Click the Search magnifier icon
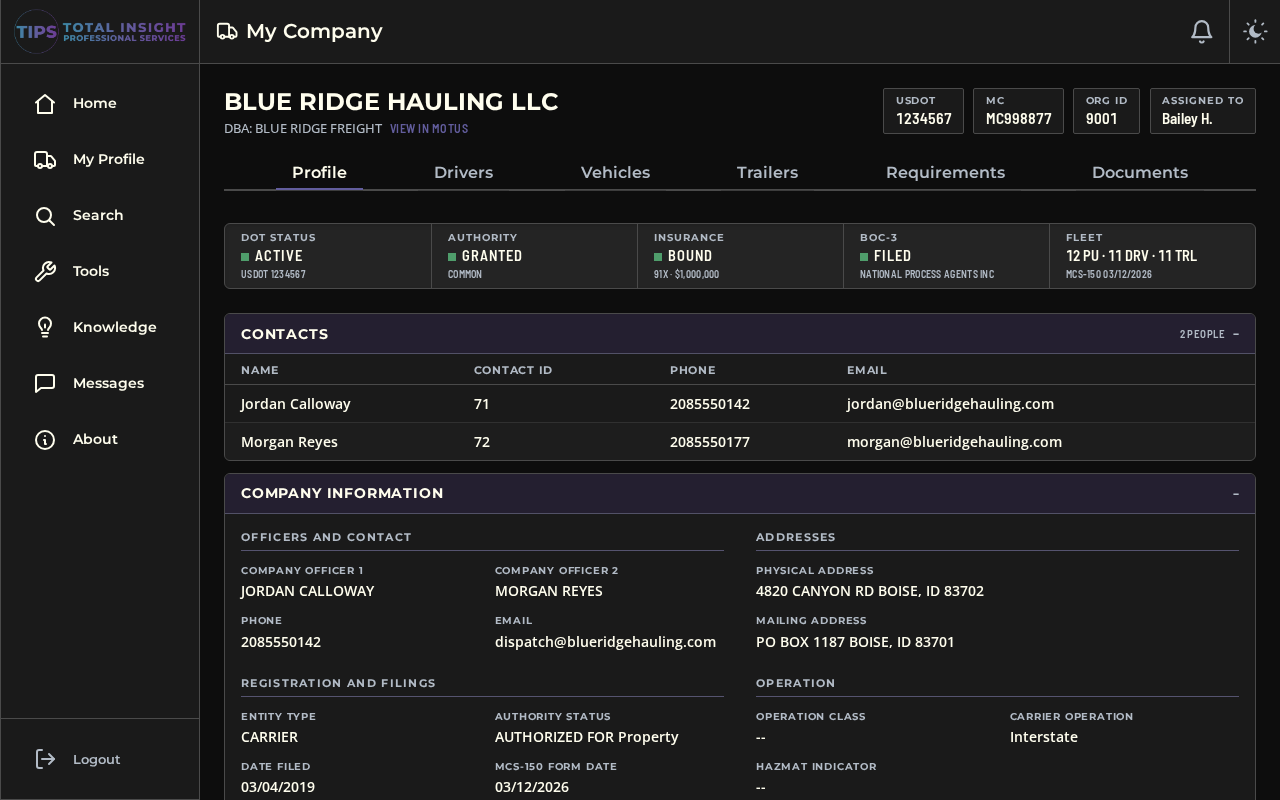Screen dimensions: 1280x800 45,216
